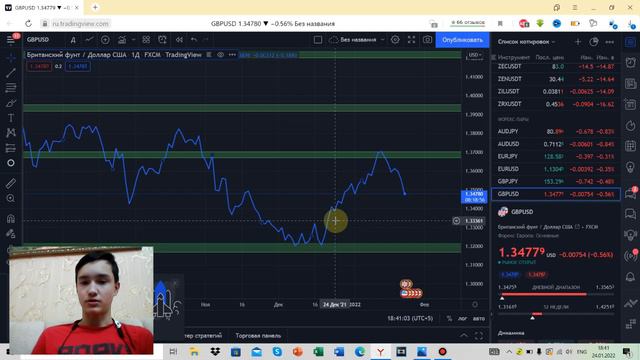
Task: Switch the chart to fullscreen mode
Action: pos(411,40)
